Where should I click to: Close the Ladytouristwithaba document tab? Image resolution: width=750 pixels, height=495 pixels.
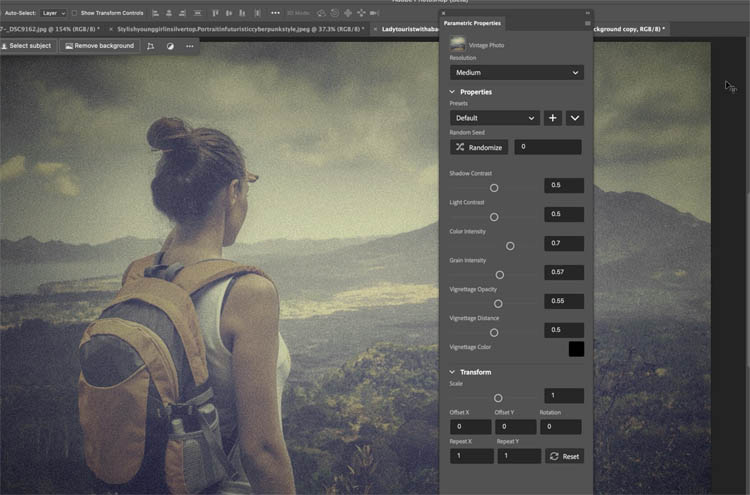[375, 29]
